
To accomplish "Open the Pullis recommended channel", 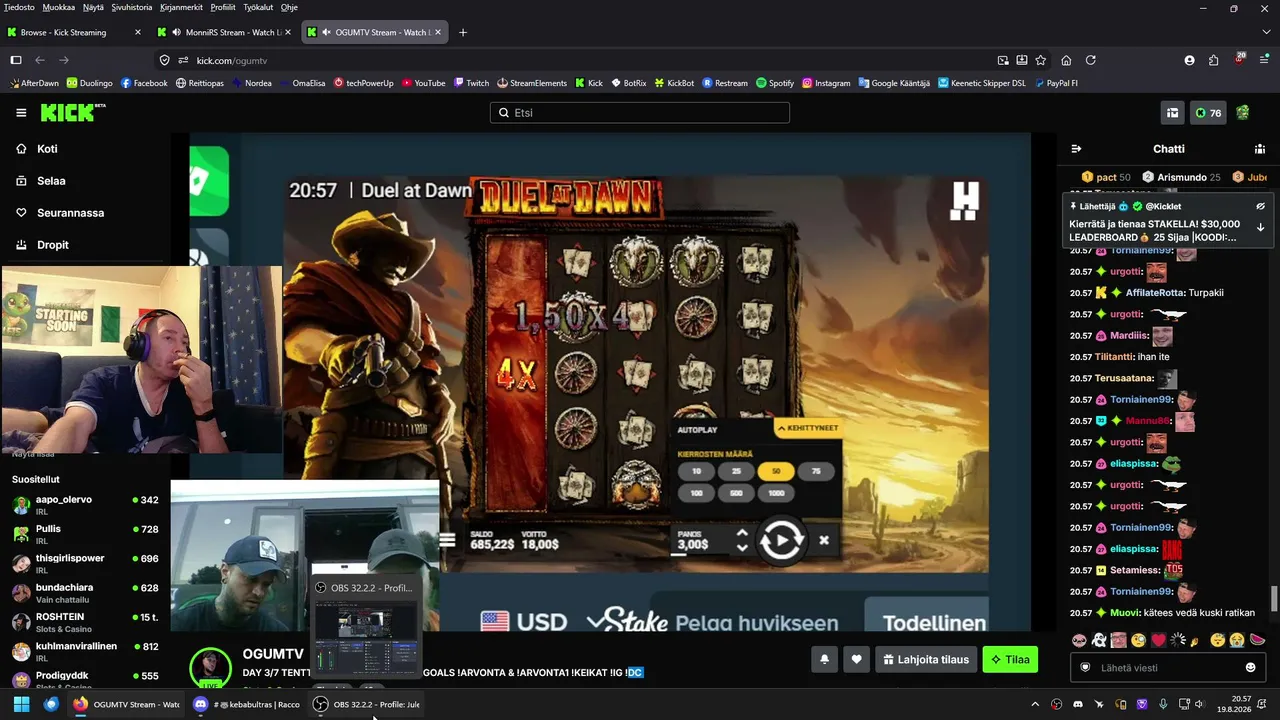I will 85,533.
